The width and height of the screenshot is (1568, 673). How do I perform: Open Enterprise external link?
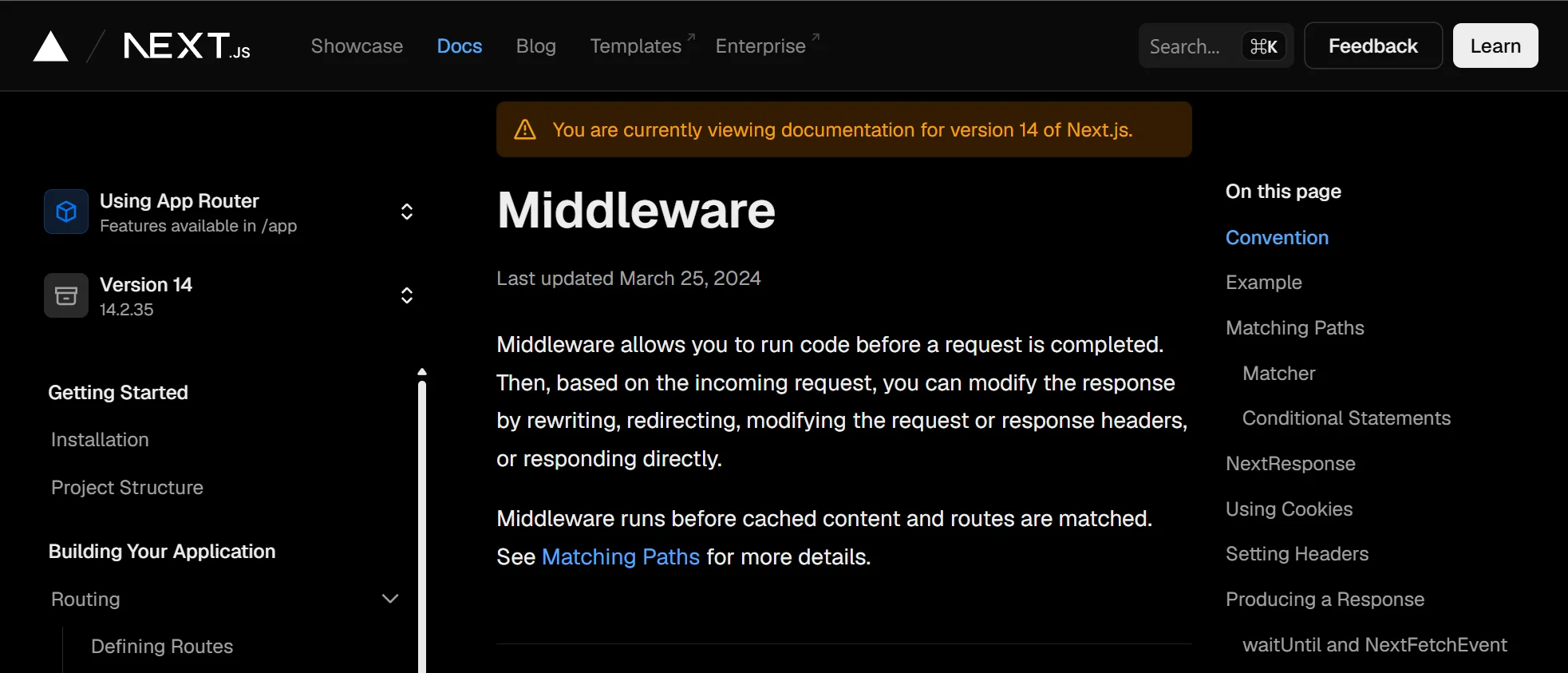(767, 46)
